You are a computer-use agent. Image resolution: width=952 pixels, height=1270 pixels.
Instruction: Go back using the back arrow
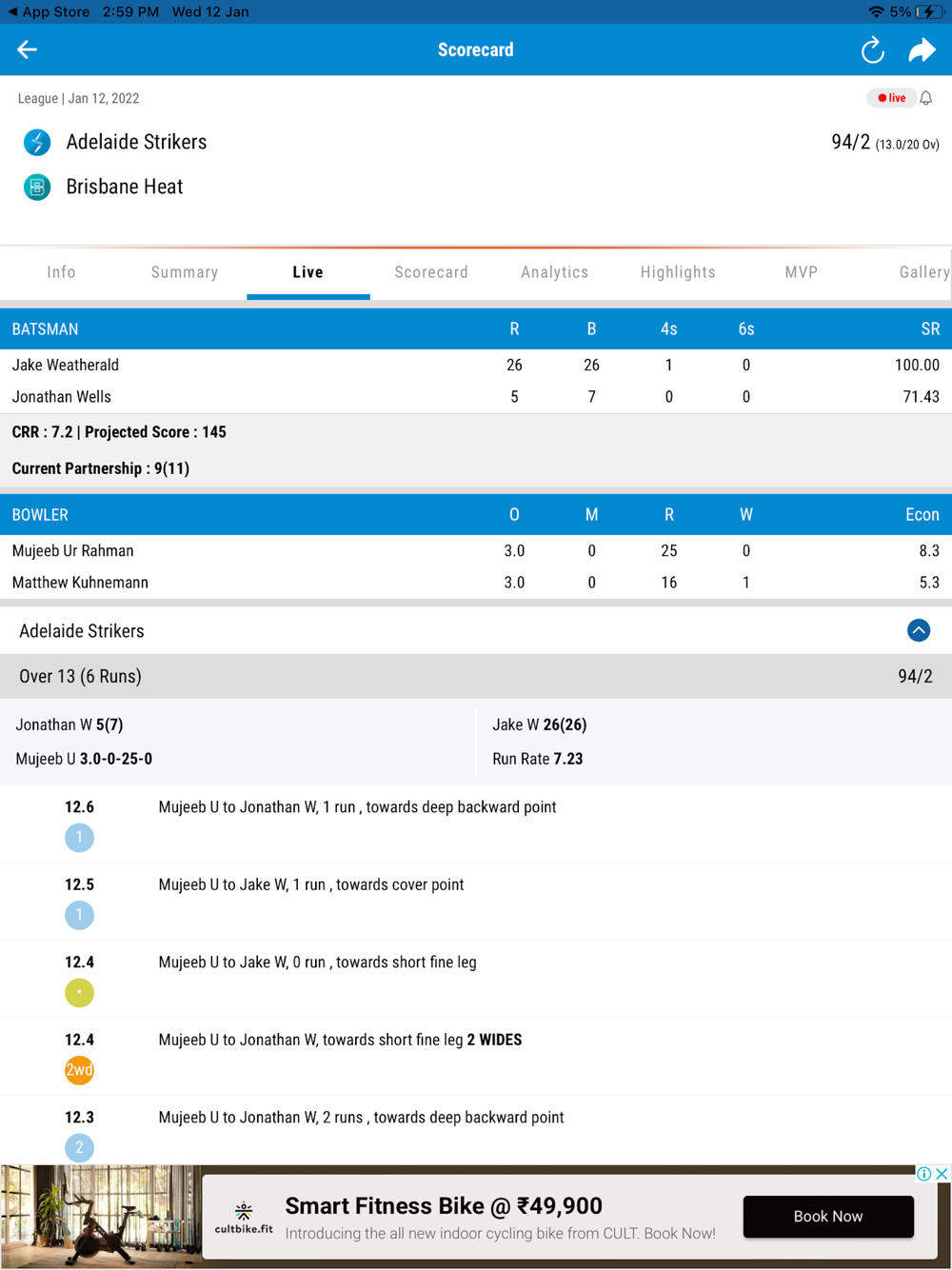coord(27,50)
